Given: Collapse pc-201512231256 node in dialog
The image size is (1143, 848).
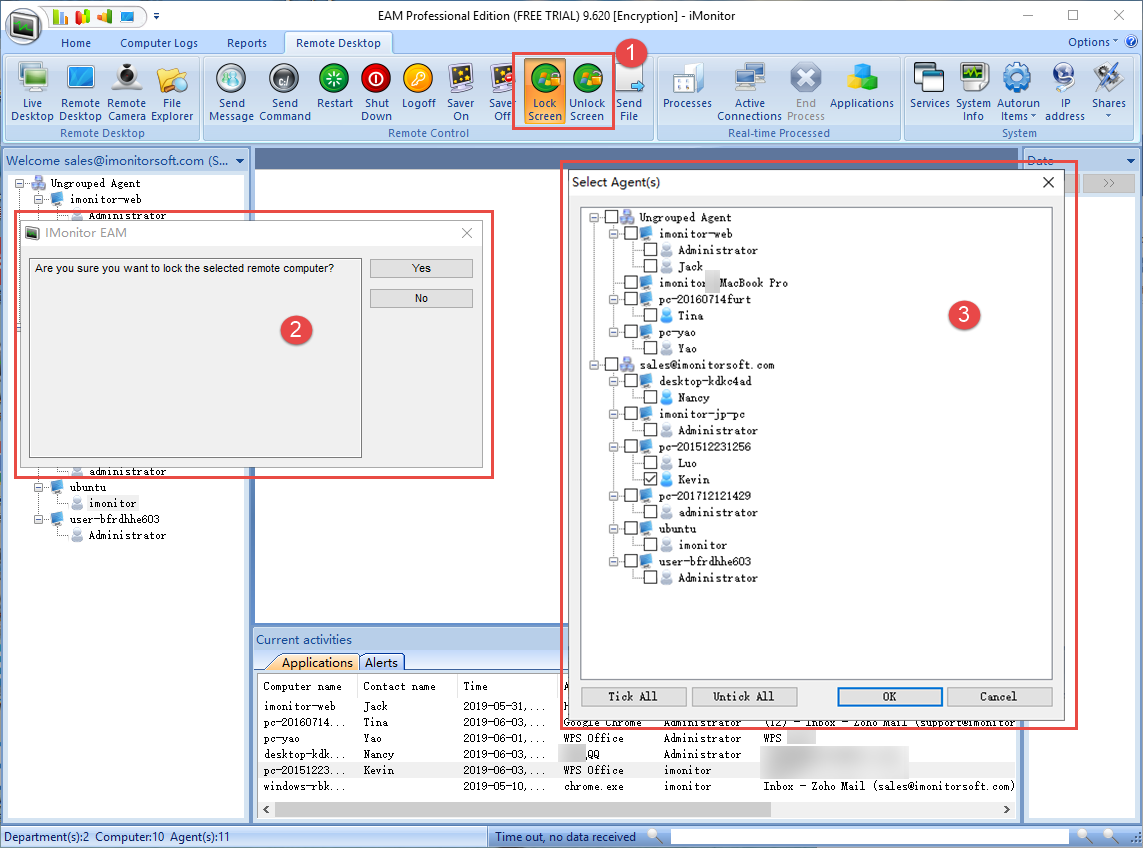Looking at the screenshot, I should pos(614,446).
